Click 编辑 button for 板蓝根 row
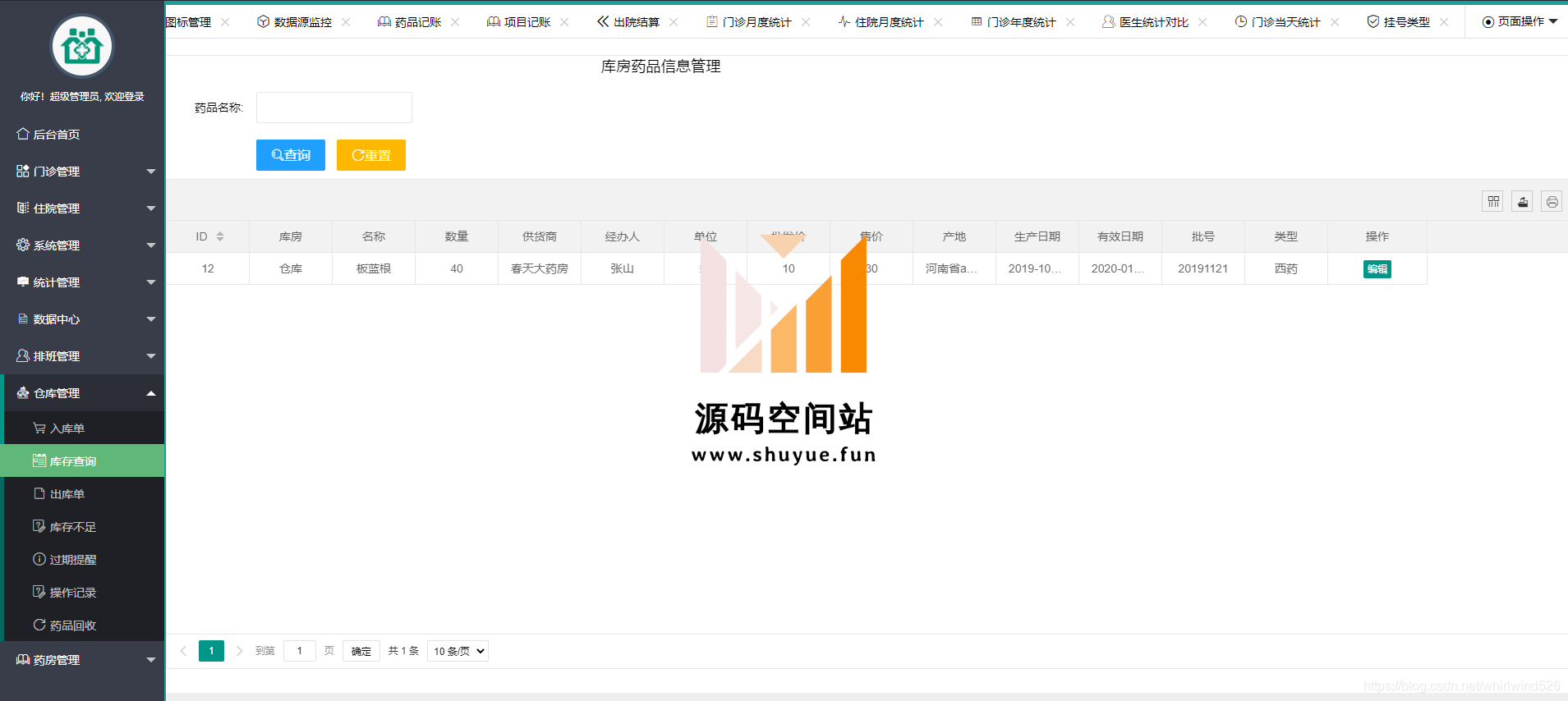 1377,268
